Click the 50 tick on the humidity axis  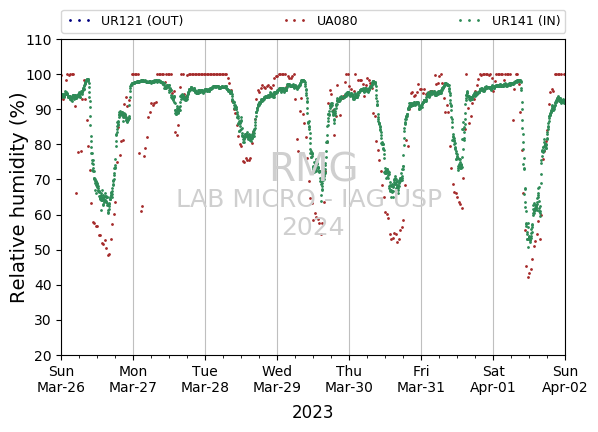(43, 251)
